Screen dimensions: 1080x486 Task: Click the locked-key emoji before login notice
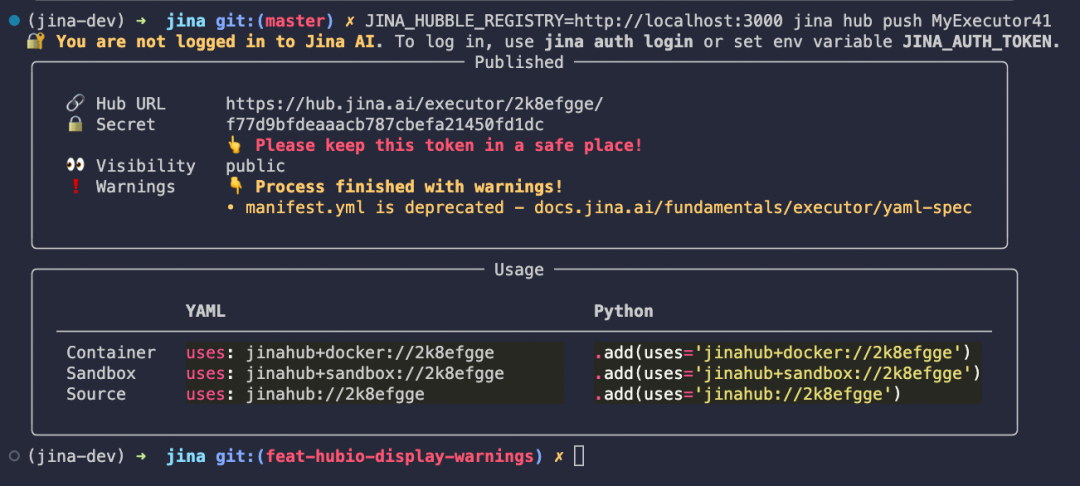coord(36,41)
